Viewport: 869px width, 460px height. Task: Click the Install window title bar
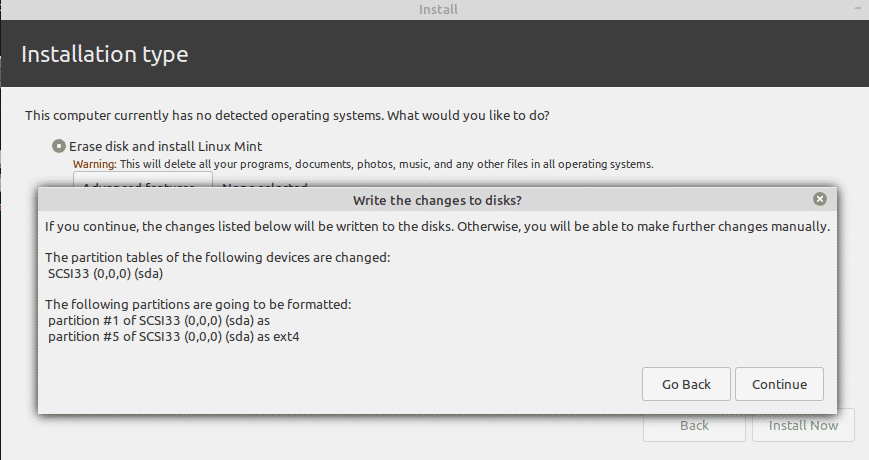(x=434, y=10)
